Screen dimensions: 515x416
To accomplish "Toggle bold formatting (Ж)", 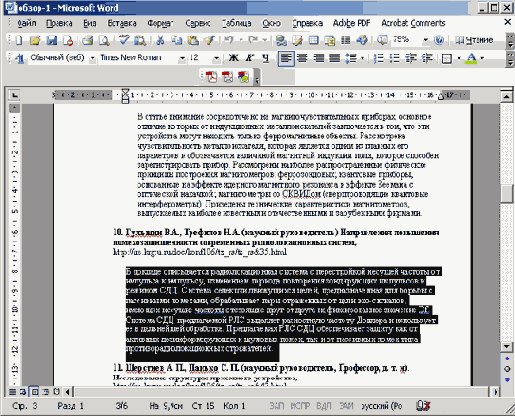I will pyautogui.click(x=233, y=58).
